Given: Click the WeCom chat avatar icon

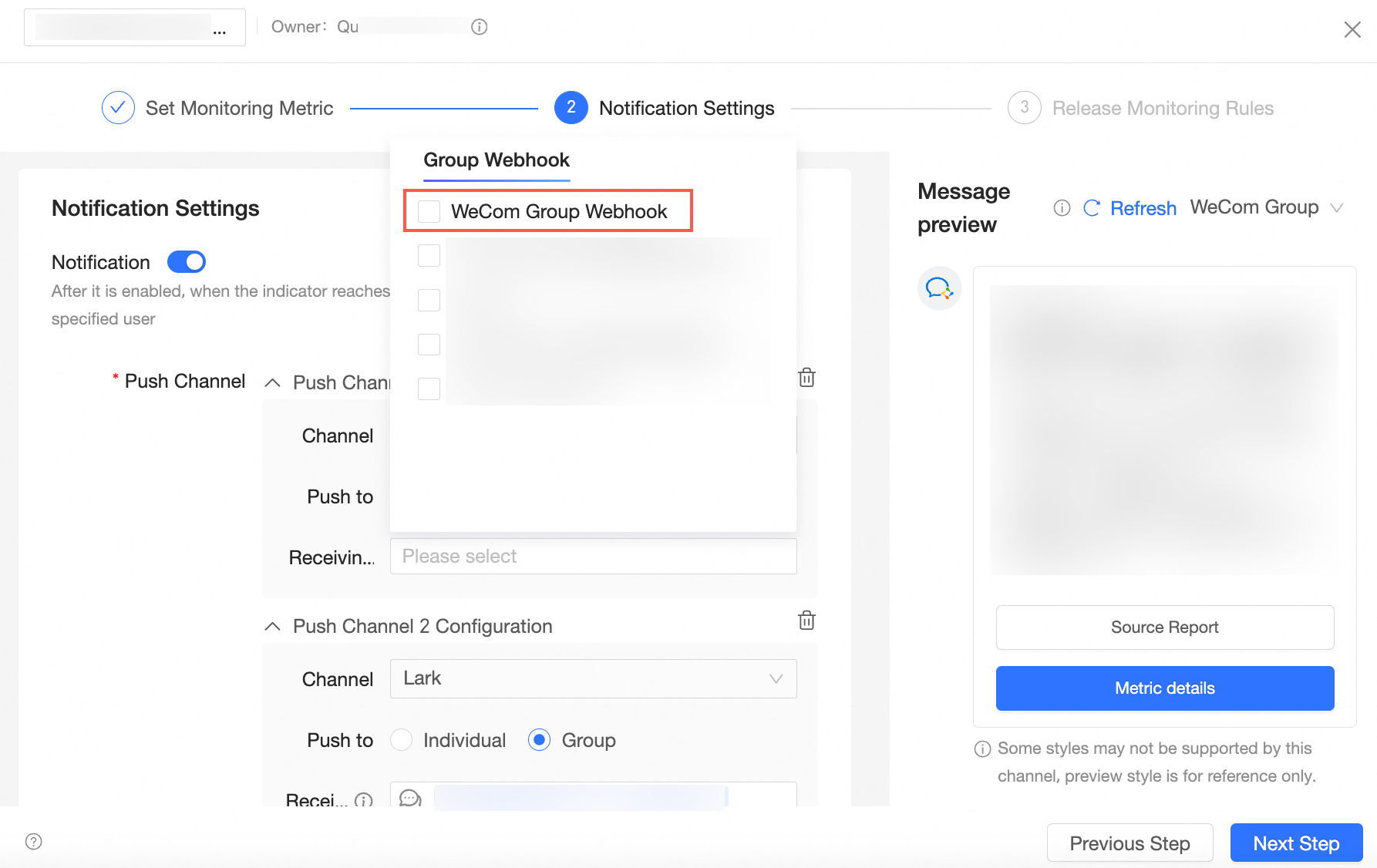Looking at the screenshot, I should [939, 288].
